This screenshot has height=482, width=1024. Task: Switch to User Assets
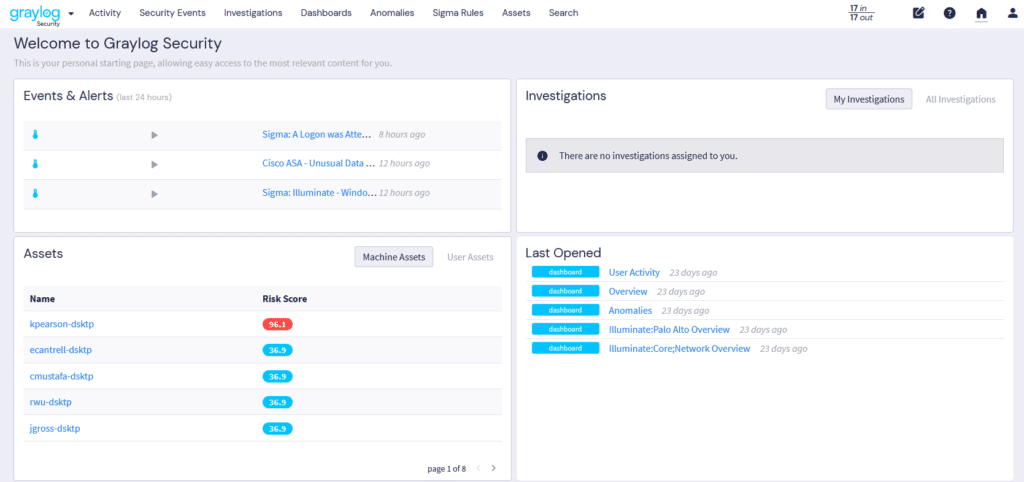pos(470,257)
